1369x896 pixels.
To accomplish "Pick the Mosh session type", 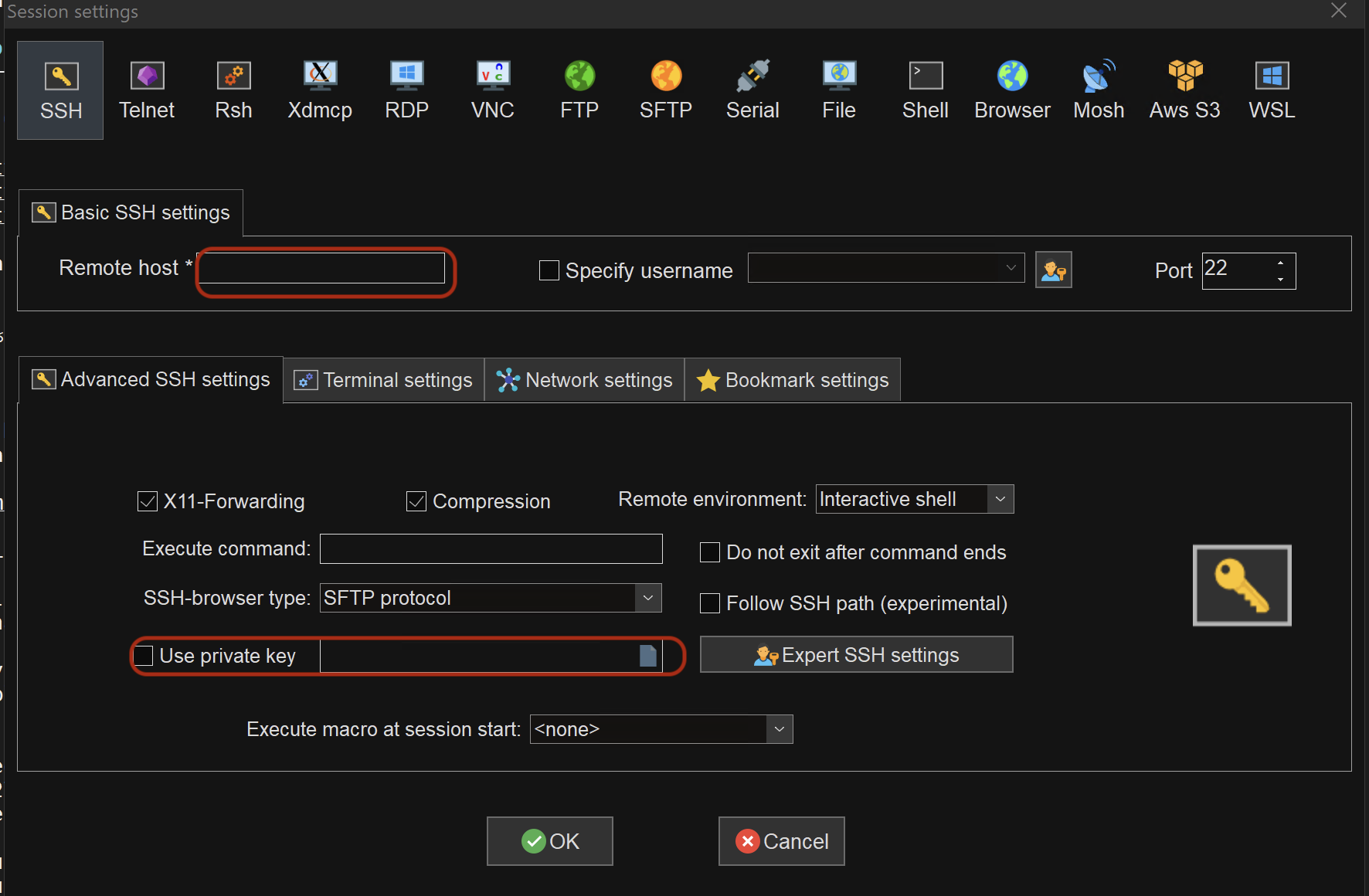I will (x=1098, y=89).
